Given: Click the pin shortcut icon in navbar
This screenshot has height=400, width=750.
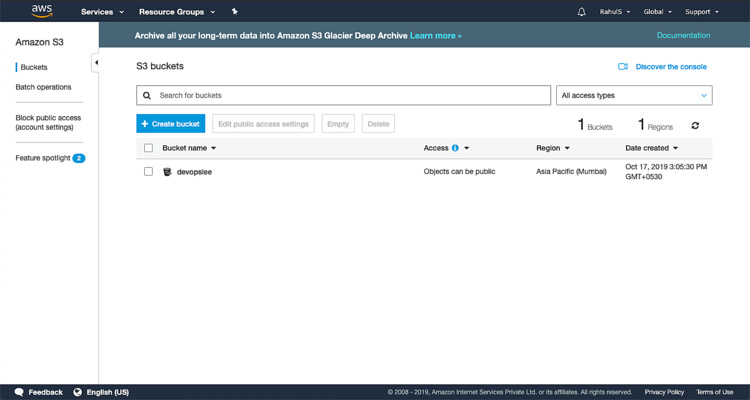Looking at the screenshot, I should (234, 12).
